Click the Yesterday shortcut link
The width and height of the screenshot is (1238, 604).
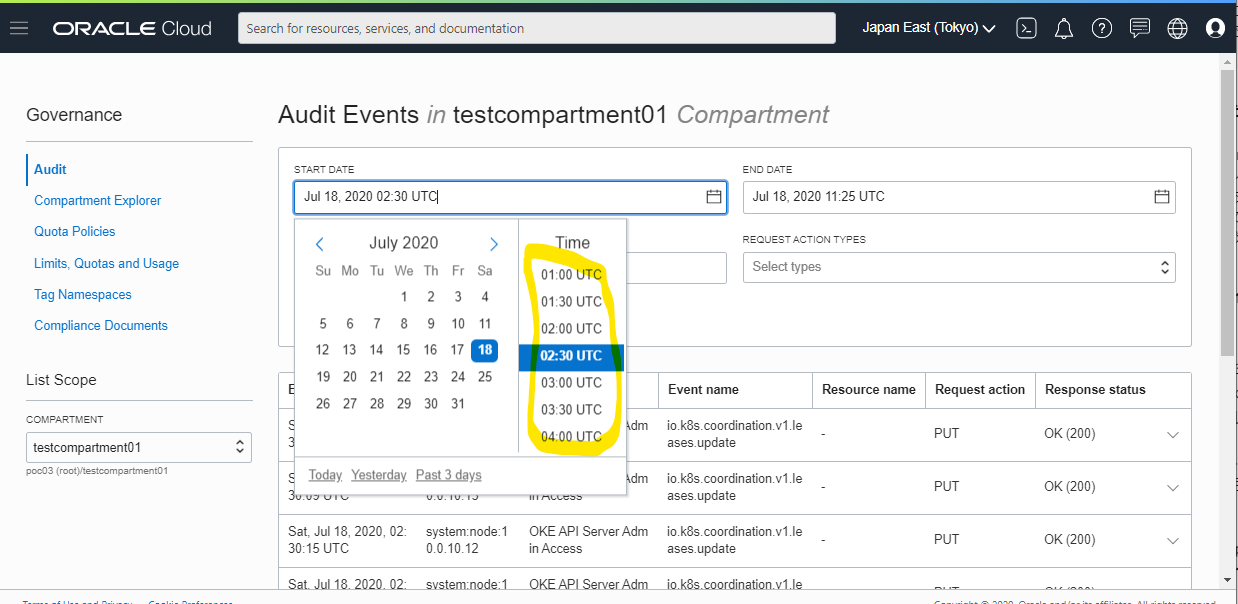pos(379,475)
